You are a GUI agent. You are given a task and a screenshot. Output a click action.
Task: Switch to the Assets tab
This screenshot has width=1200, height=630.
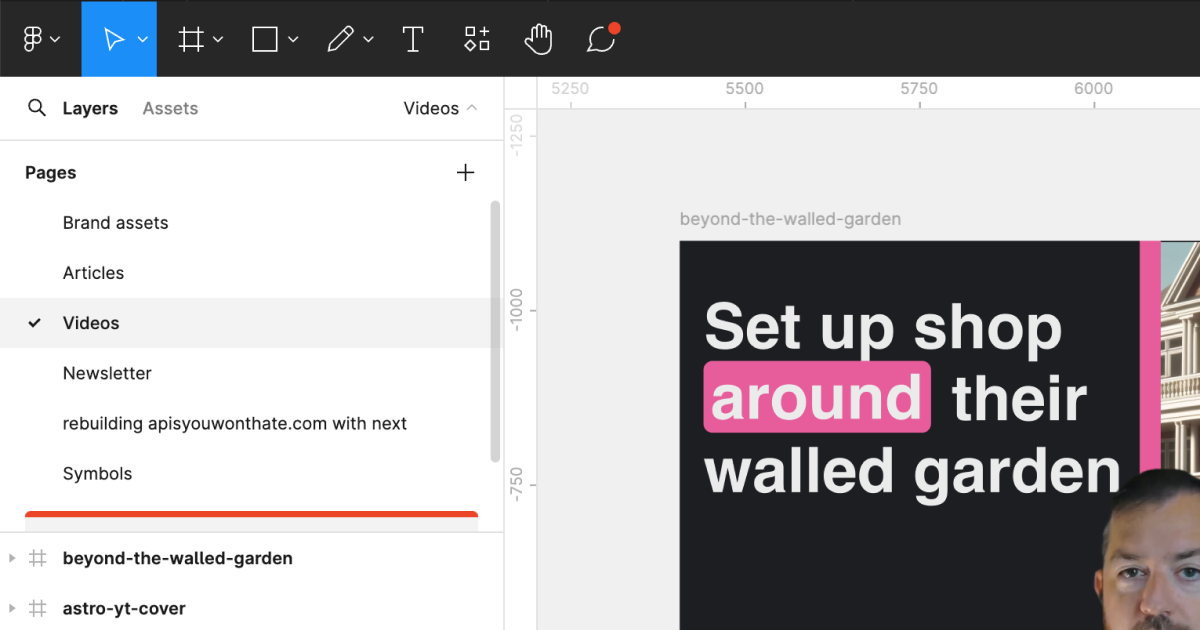point(169,108)
